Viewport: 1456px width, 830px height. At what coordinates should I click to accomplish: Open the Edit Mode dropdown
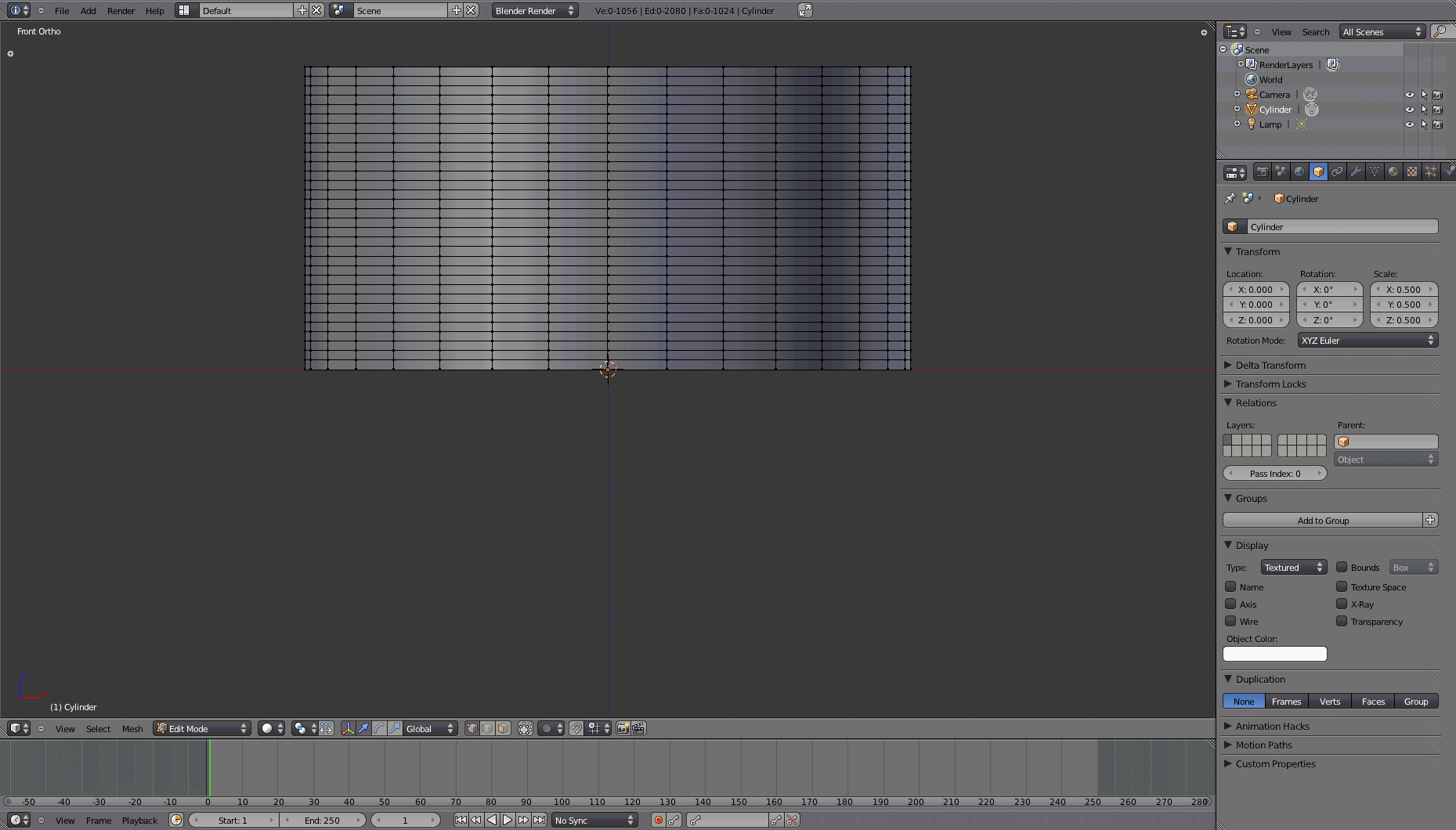[202, 729]
